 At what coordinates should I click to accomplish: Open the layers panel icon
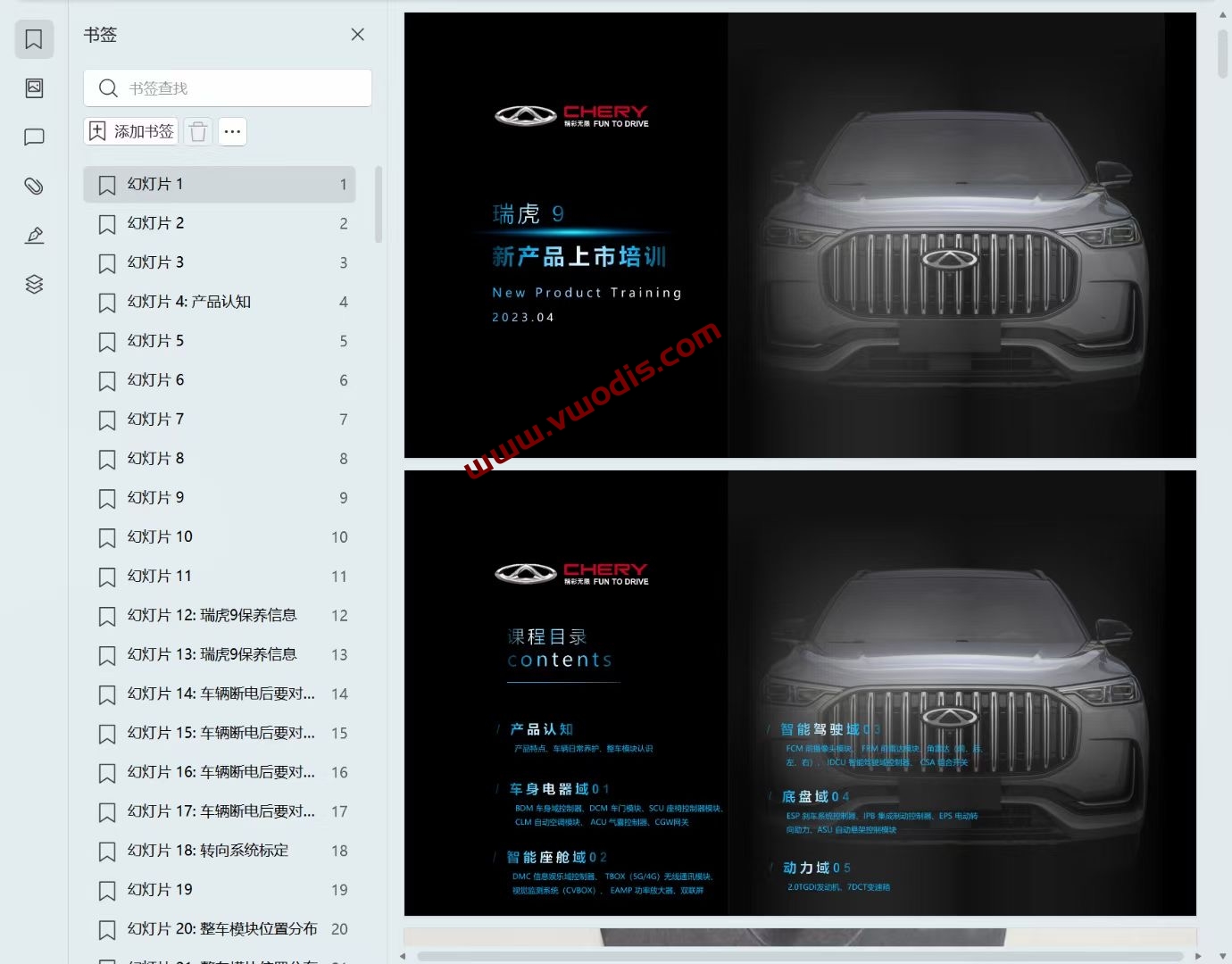[34, 285]
